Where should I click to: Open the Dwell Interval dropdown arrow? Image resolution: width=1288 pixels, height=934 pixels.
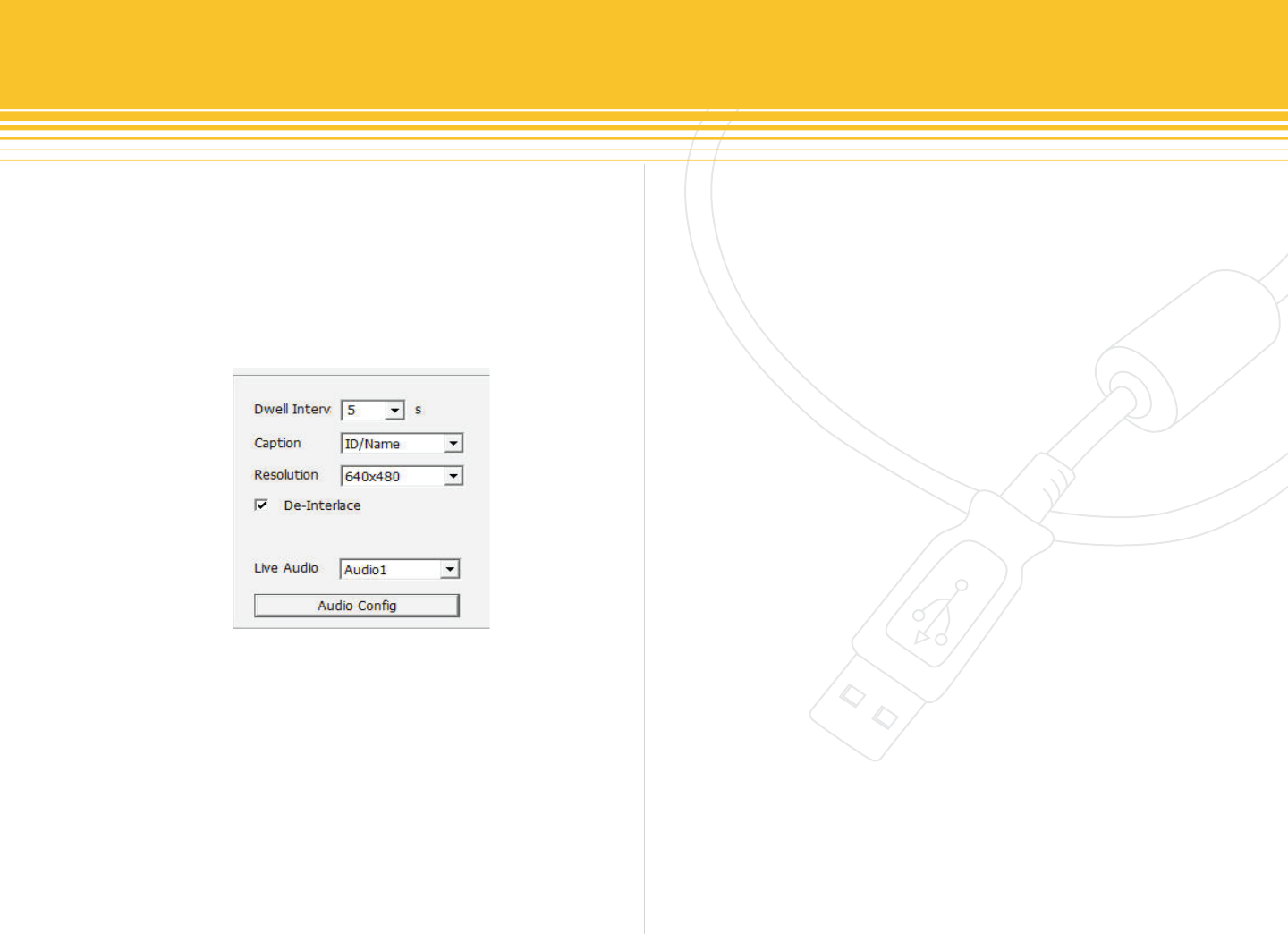394,411
